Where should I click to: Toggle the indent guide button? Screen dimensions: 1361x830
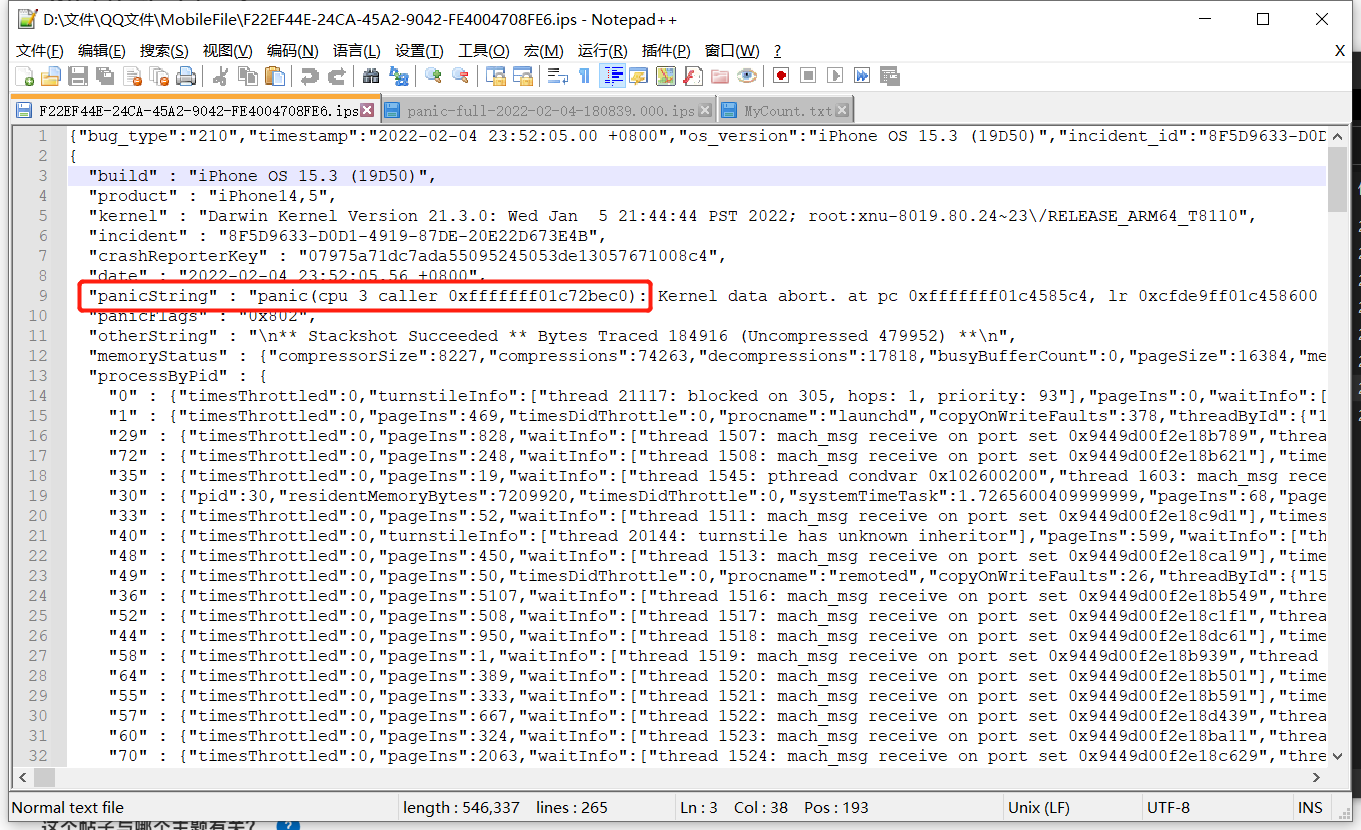(612, 76)
